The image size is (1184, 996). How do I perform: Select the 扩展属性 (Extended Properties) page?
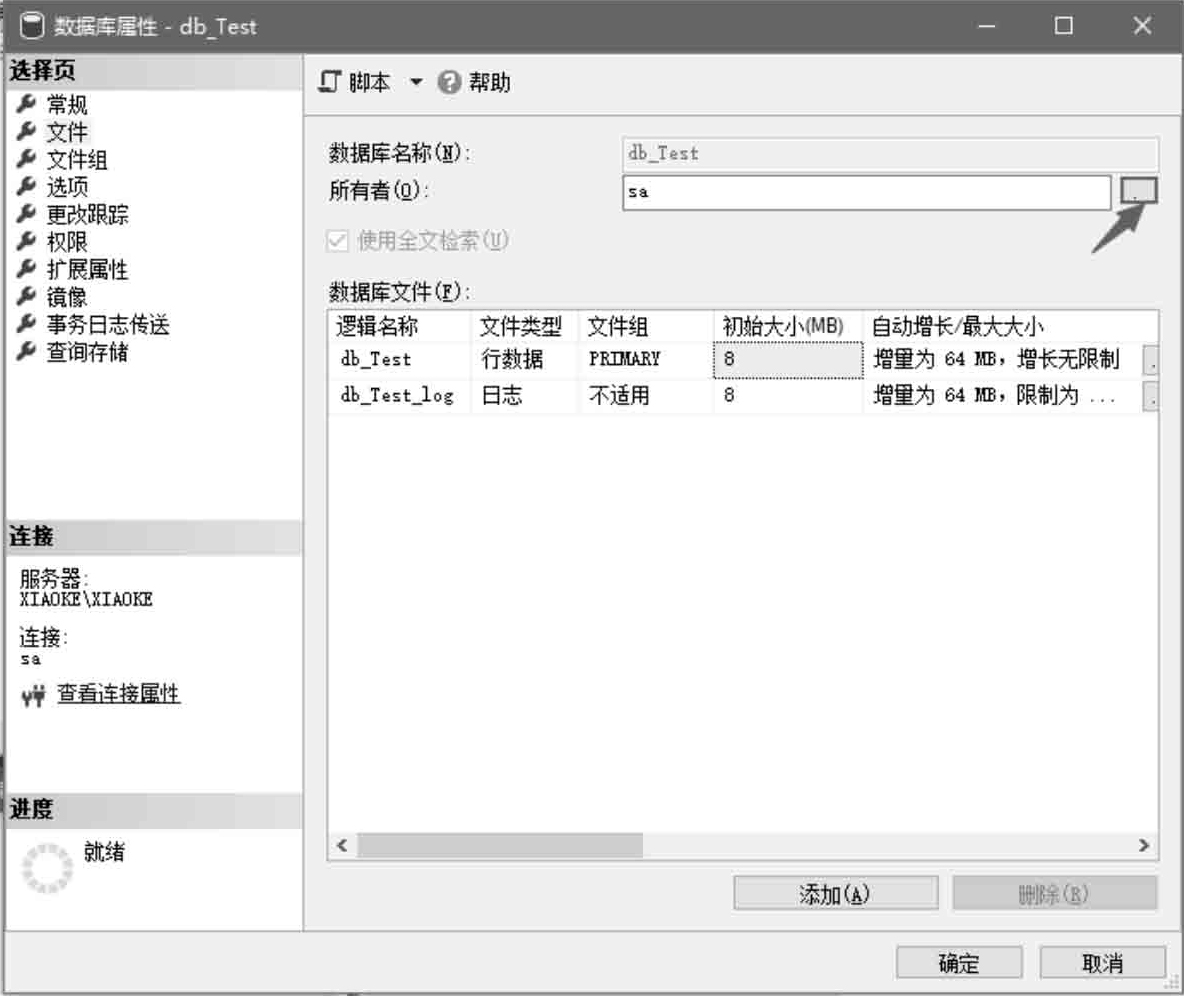[86, 270]
